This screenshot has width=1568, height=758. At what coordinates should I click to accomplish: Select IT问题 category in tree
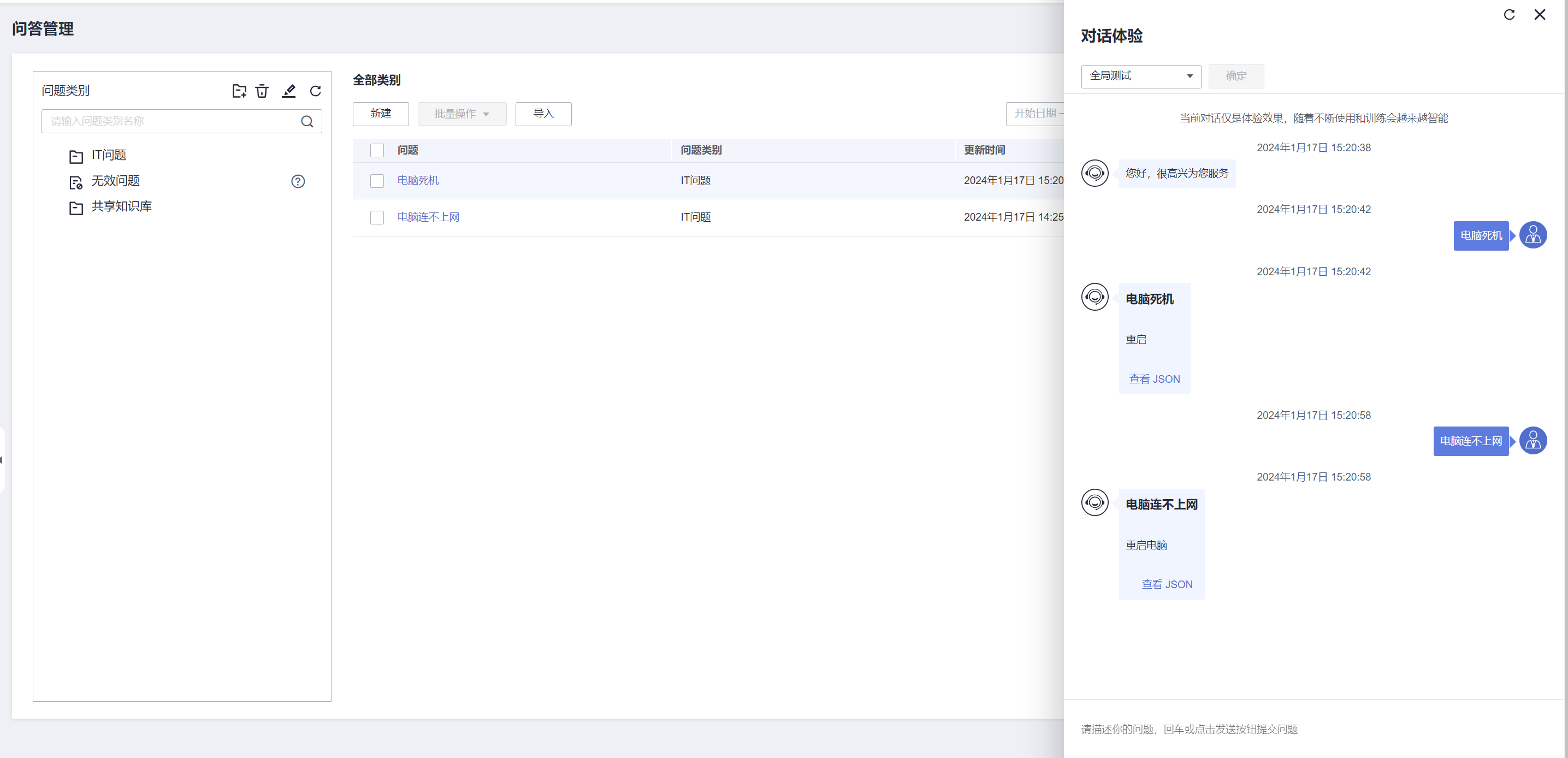(109, 155)
